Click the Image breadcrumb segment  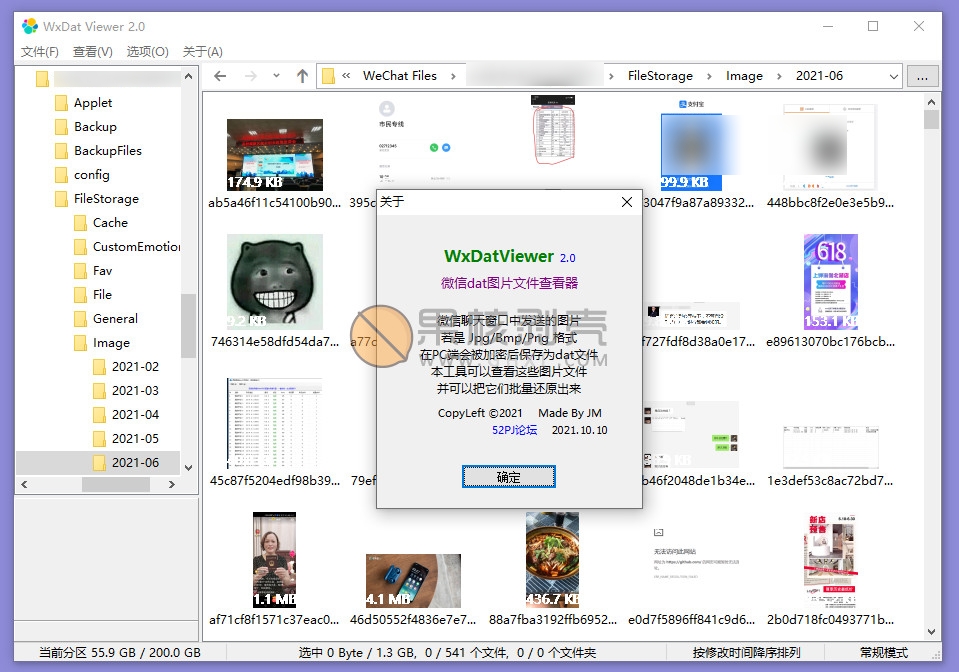tap(744, 76)
